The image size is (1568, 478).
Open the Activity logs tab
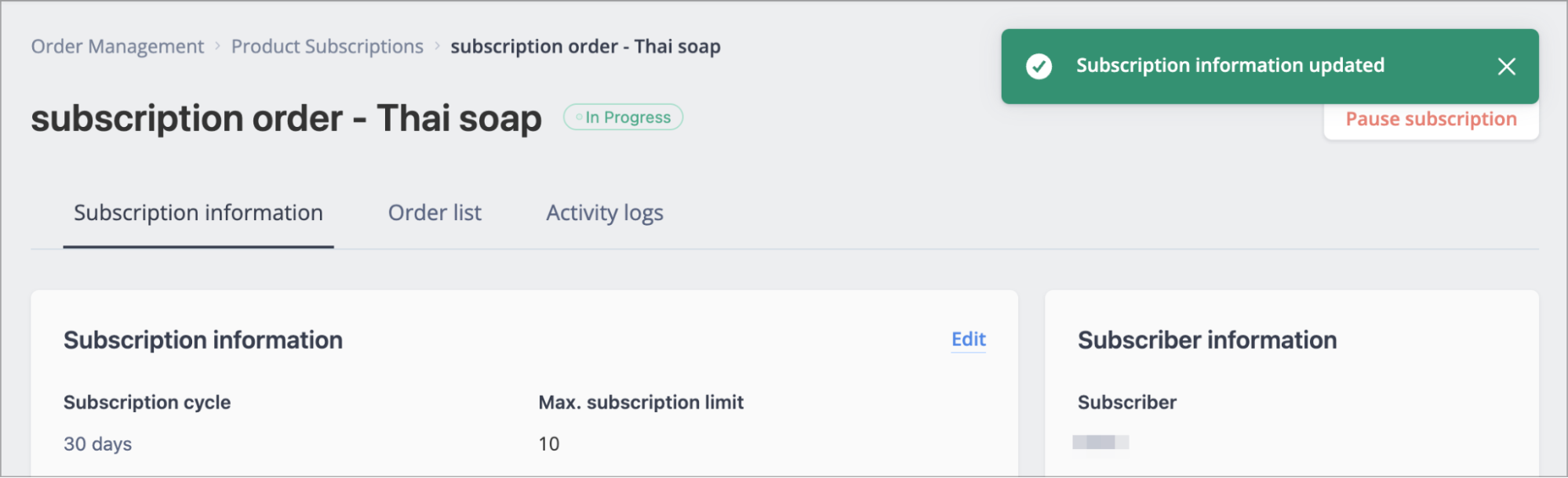[x=605, y=213]
